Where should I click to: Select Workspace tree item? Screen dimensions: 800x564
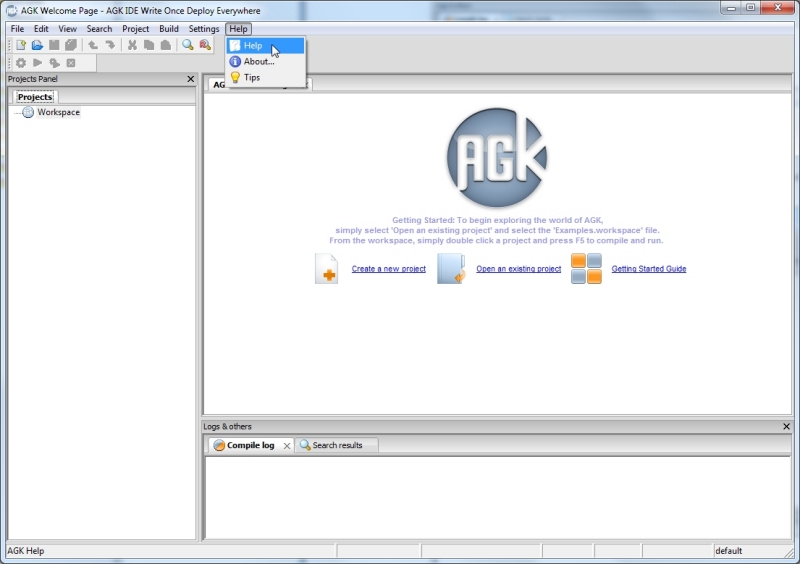(58, 112)
